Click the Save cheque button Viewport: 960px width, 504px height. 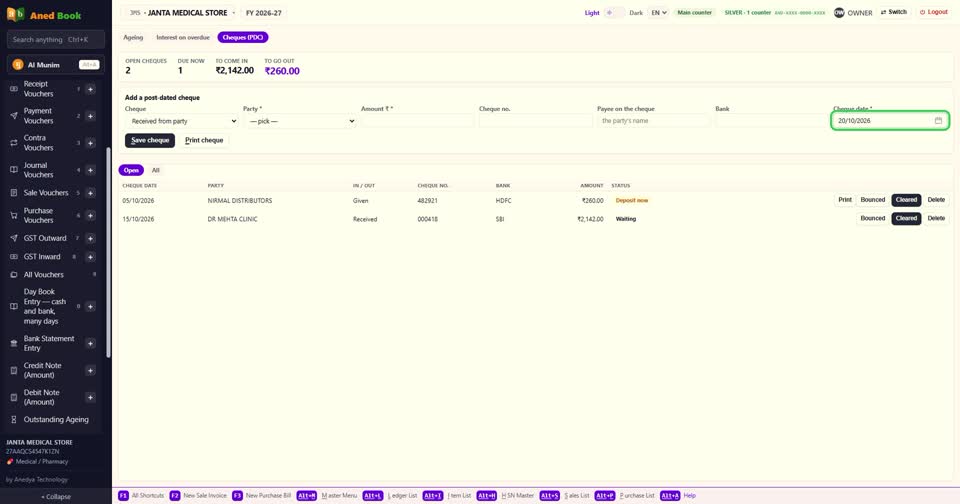pos(150,140)
